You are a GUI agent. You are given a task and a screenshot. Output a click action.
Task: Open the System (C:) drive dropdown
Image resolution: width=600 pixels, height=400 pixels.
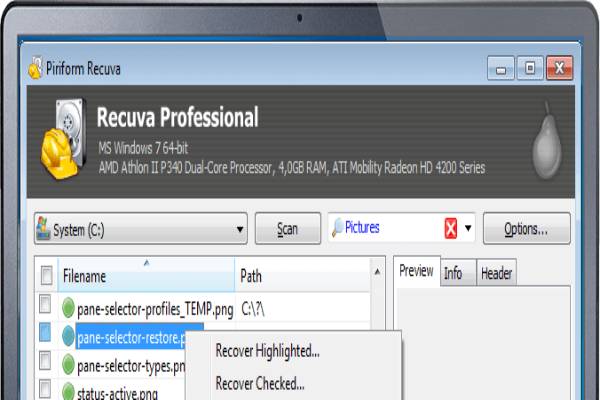141,229
